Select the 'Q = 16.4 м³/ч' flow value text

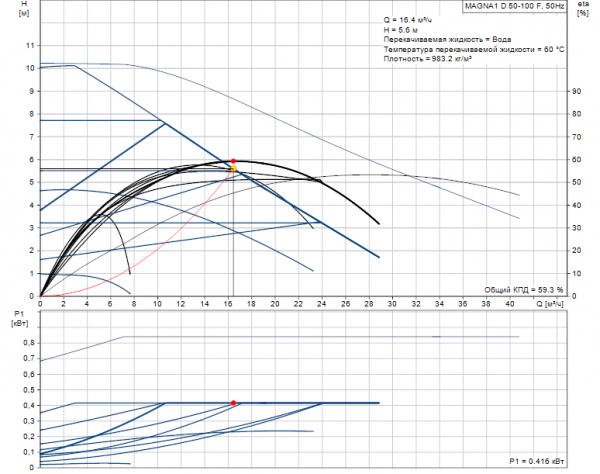[x=408, y=20]
